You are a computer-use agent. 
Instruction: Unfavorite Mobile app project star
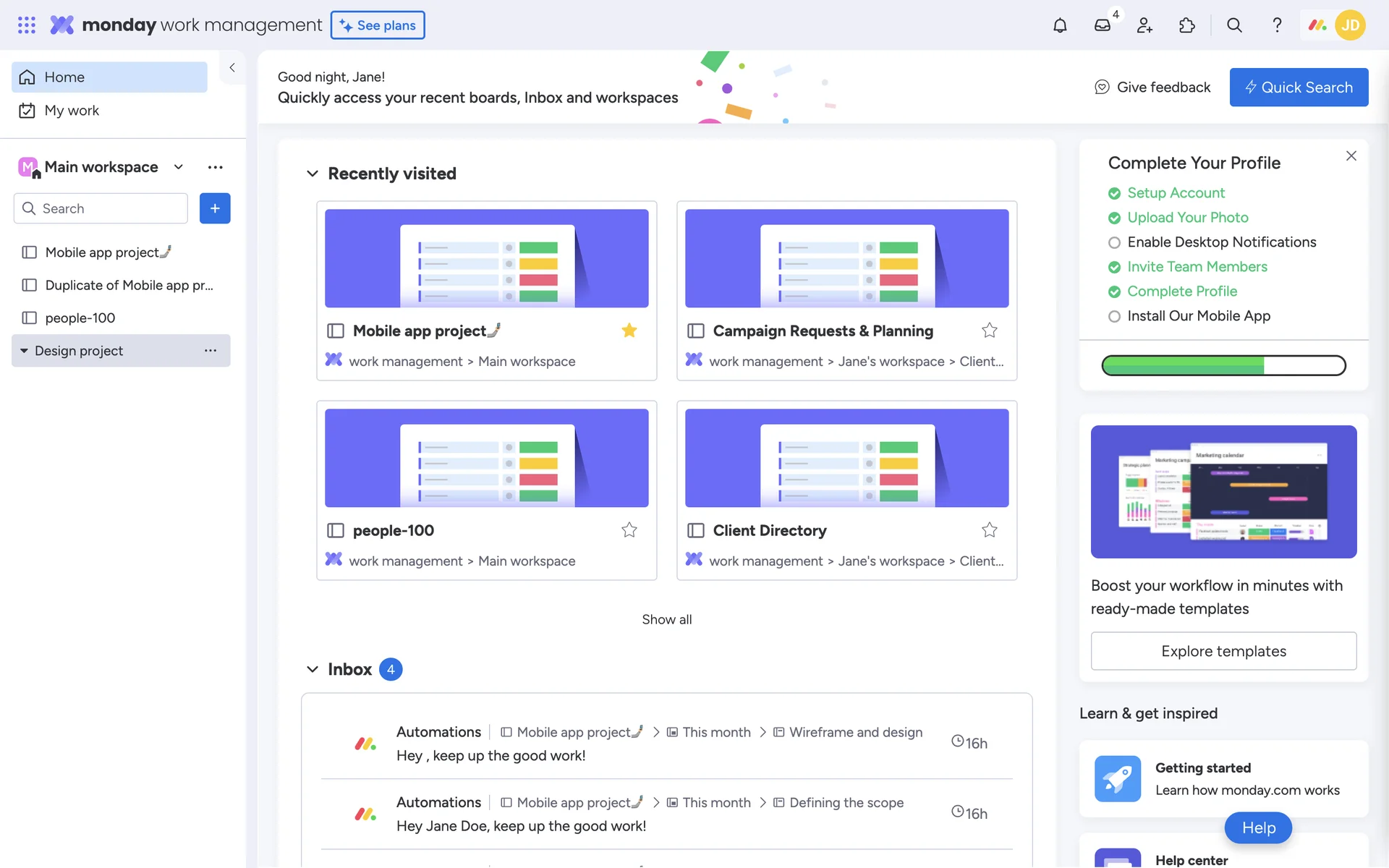[x=629, y=331]
